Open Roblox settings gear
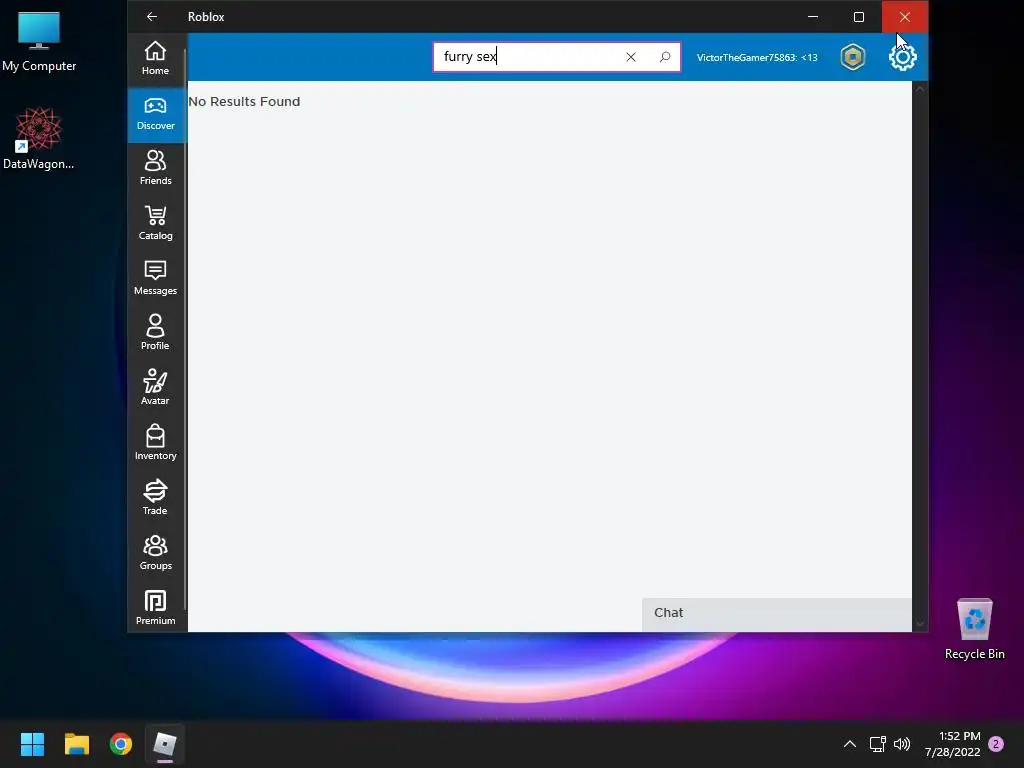 903,57
